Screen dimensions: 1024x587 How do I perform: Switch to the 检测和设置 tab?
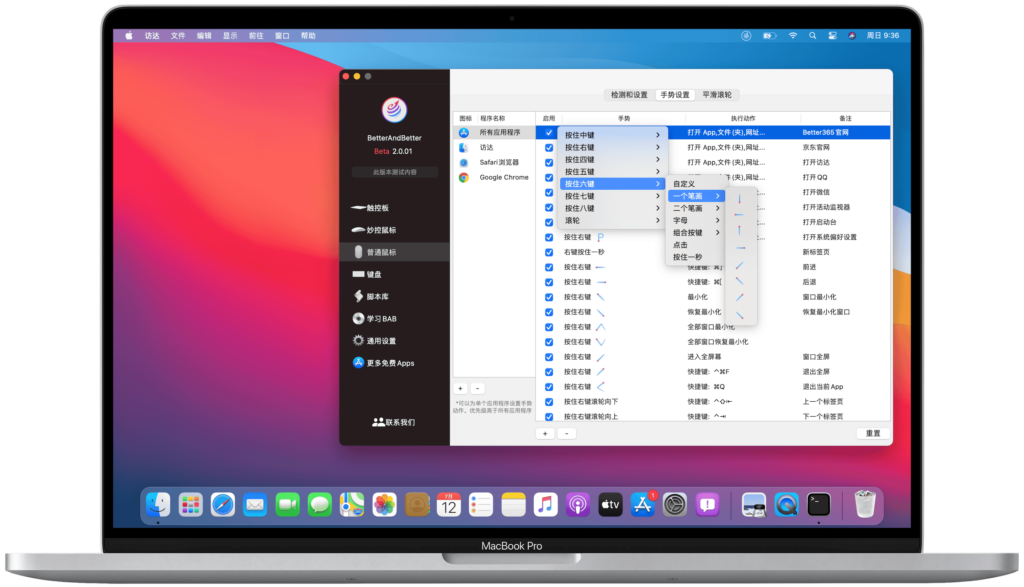[x=631, y=95]
